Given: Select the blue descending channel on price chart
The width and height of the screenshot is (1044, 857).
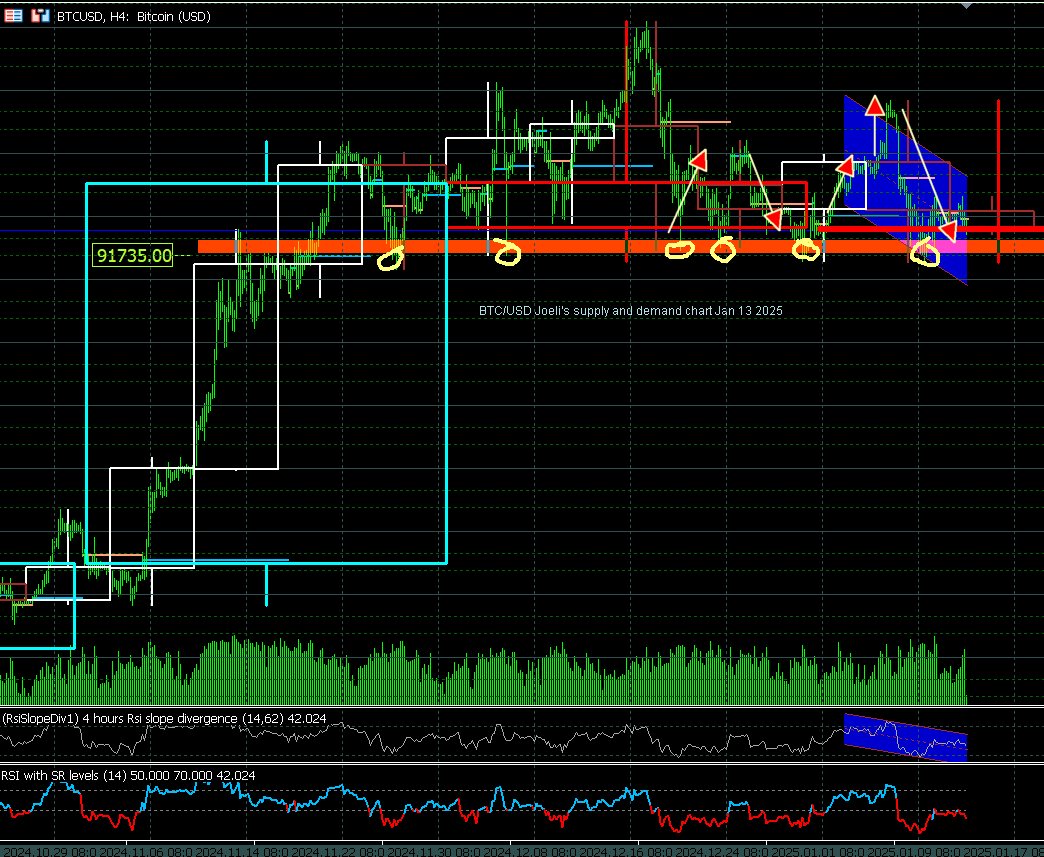Looking at the screenshot, I should coord(906,190).
